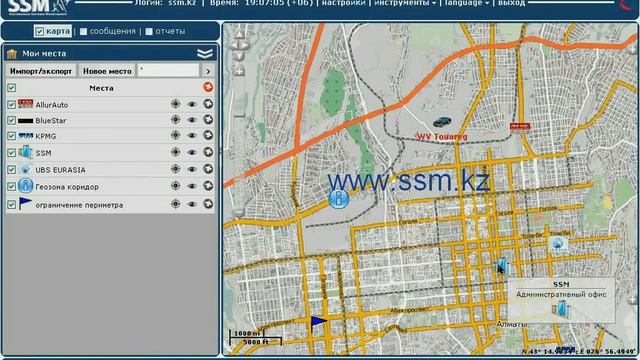
Task: Click round action button in ограничение периметра row
Action: (x=208, y=204)
